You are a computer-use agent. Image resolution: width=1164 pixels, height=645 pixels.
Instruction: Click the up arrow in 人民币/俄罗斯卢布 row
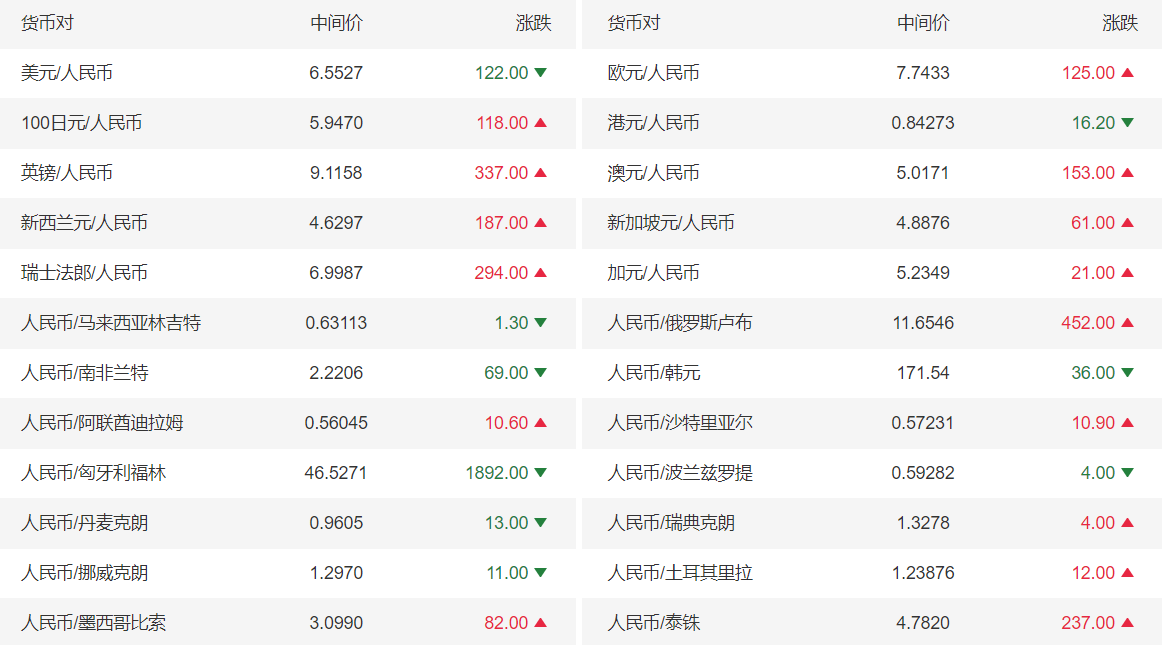1128,322
